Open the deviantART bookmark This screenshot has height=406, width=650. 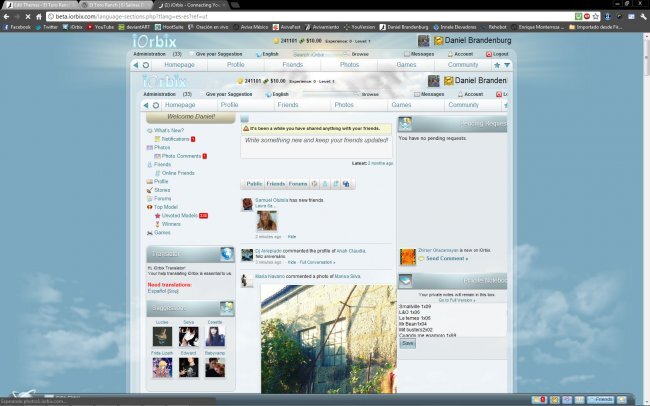coord(134,27)
